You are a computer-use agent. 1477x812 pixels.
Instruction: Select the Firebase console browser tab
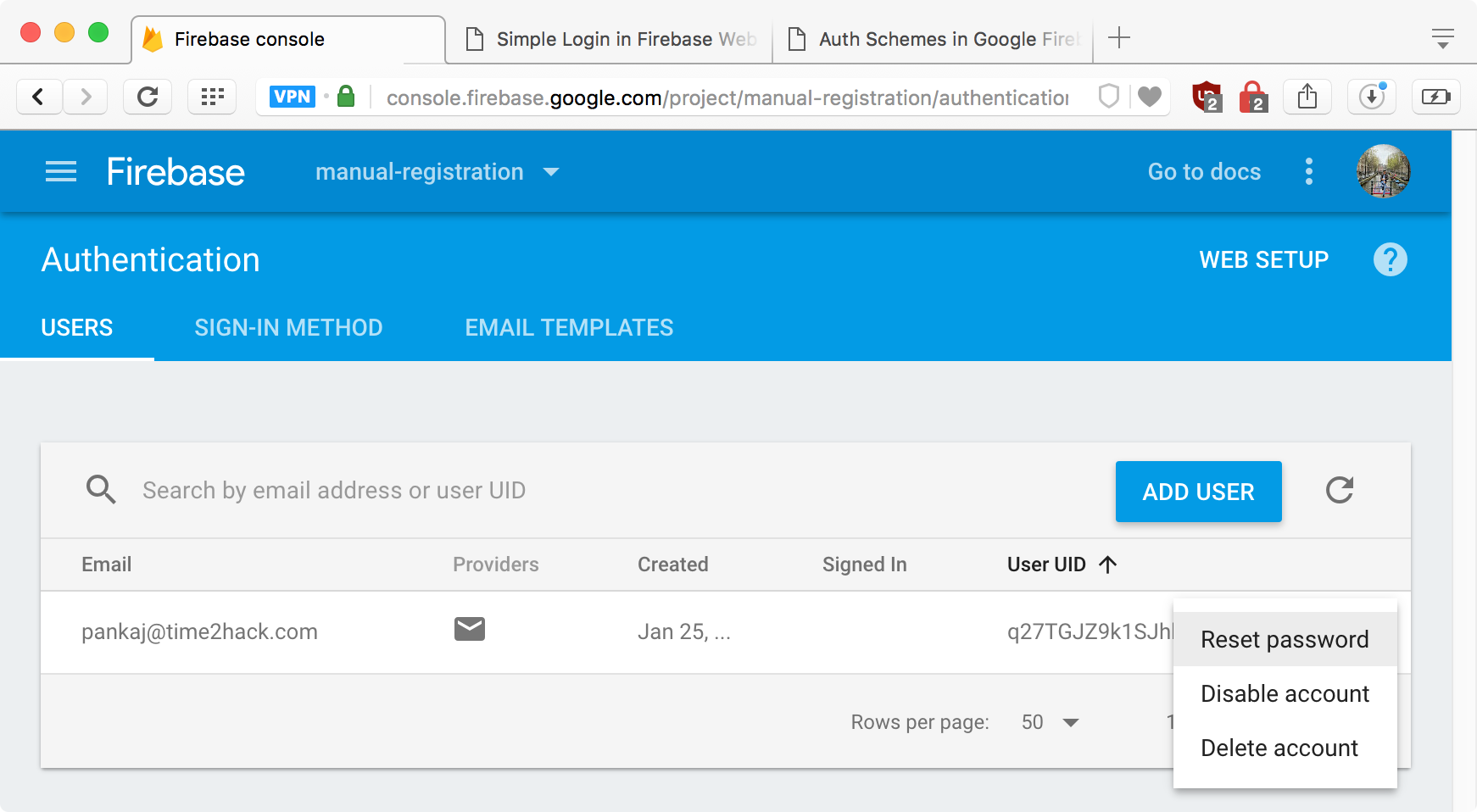pos(288,39)
